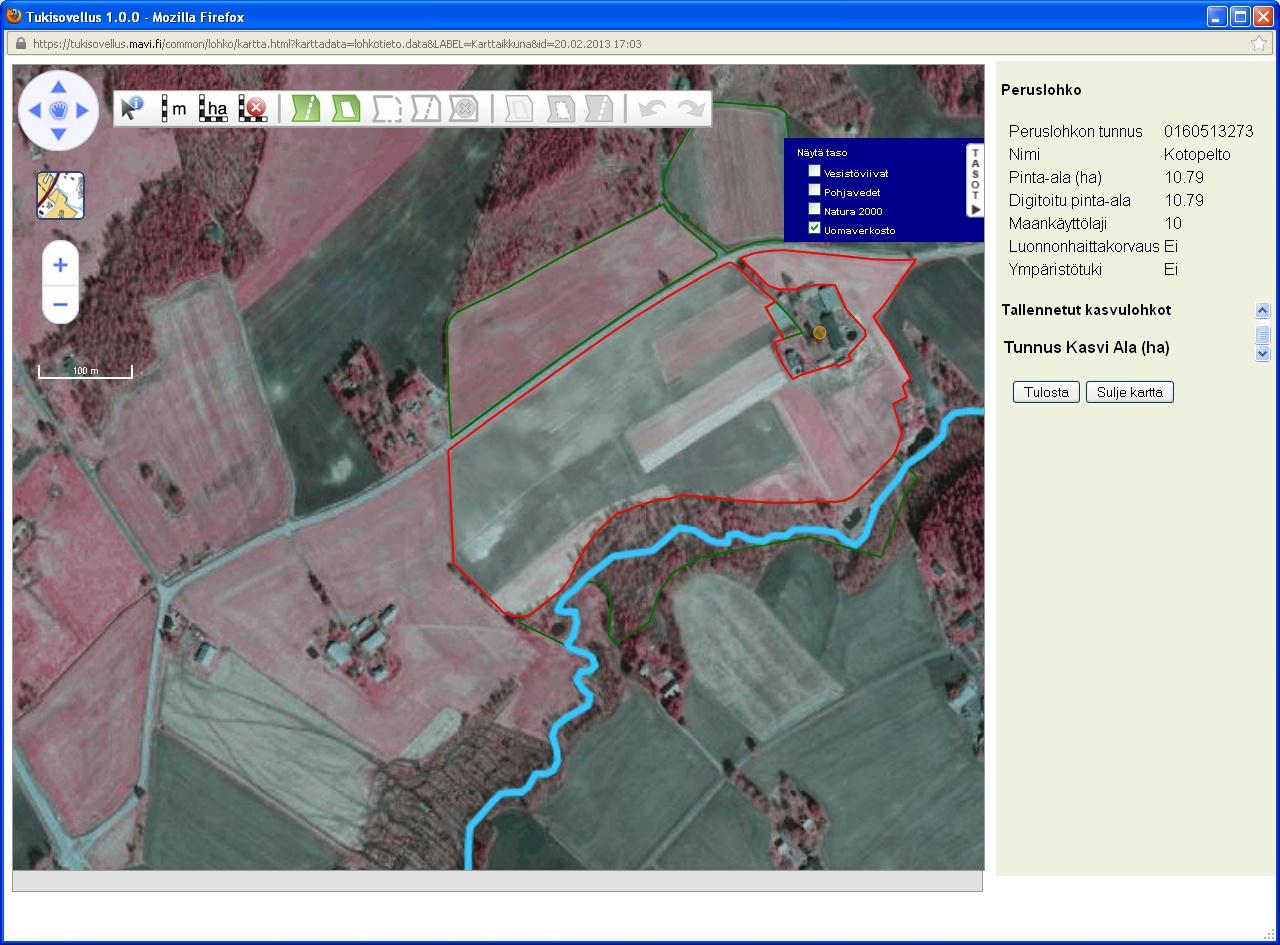Select the info pointer tool

click(x=132, y=108)
